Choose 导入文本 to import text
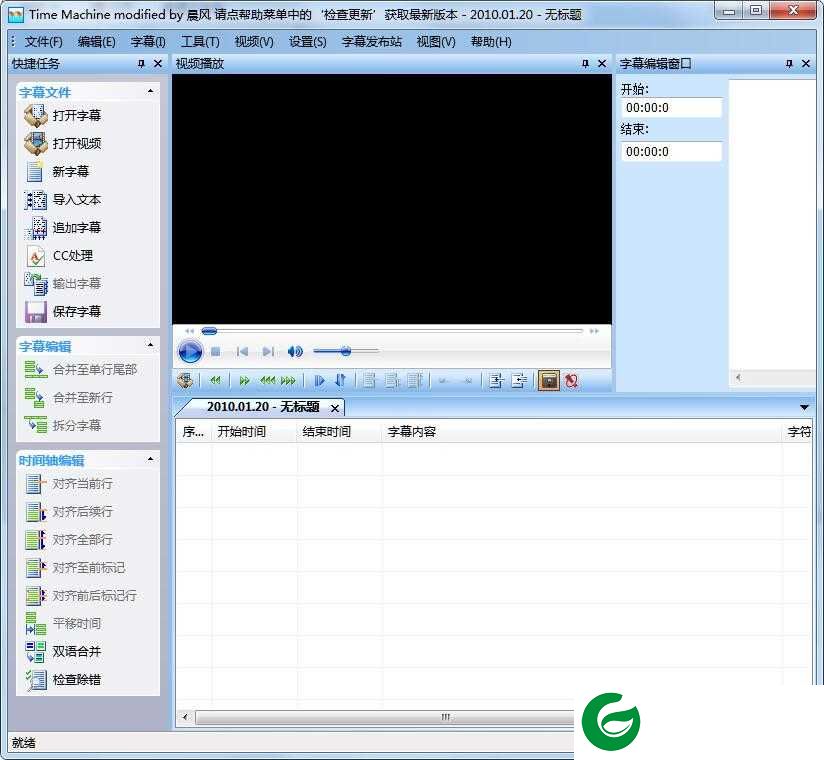Image resolution: width=824 pixels, height=760 pixels. point(62,200)
